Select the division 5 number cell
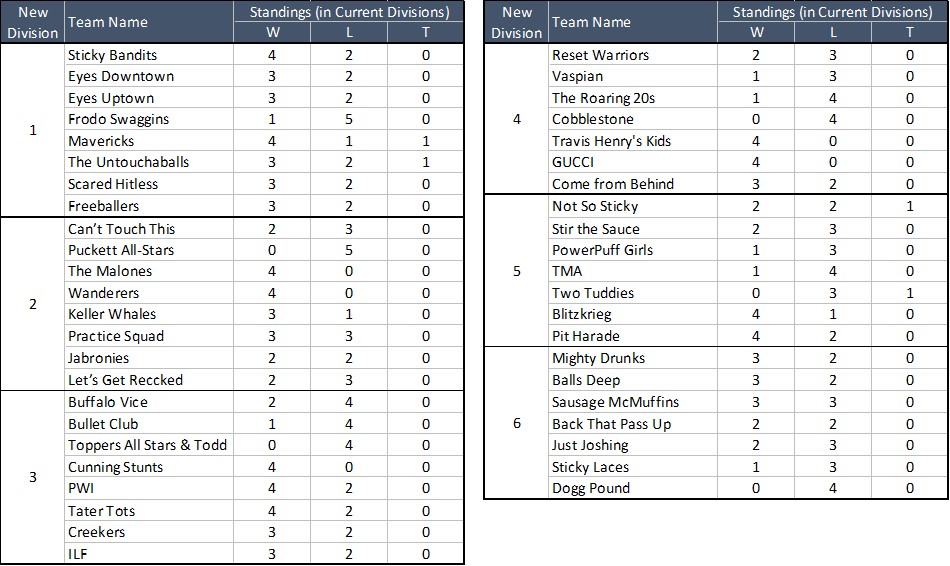 (517, 271)
